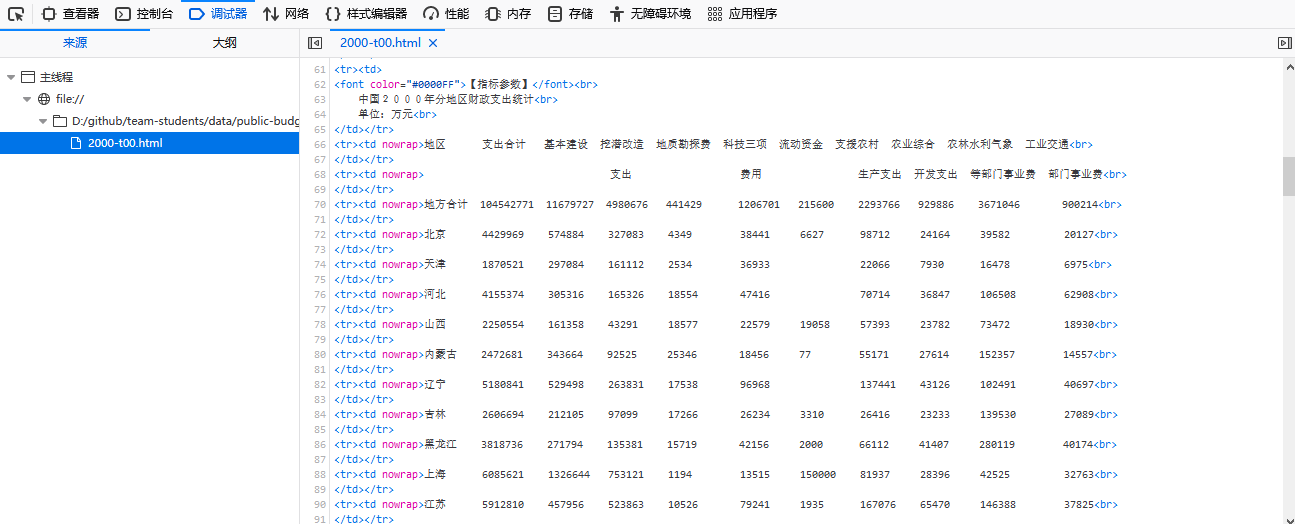Click the value 4429969 in 北京 row

(503, 234)
